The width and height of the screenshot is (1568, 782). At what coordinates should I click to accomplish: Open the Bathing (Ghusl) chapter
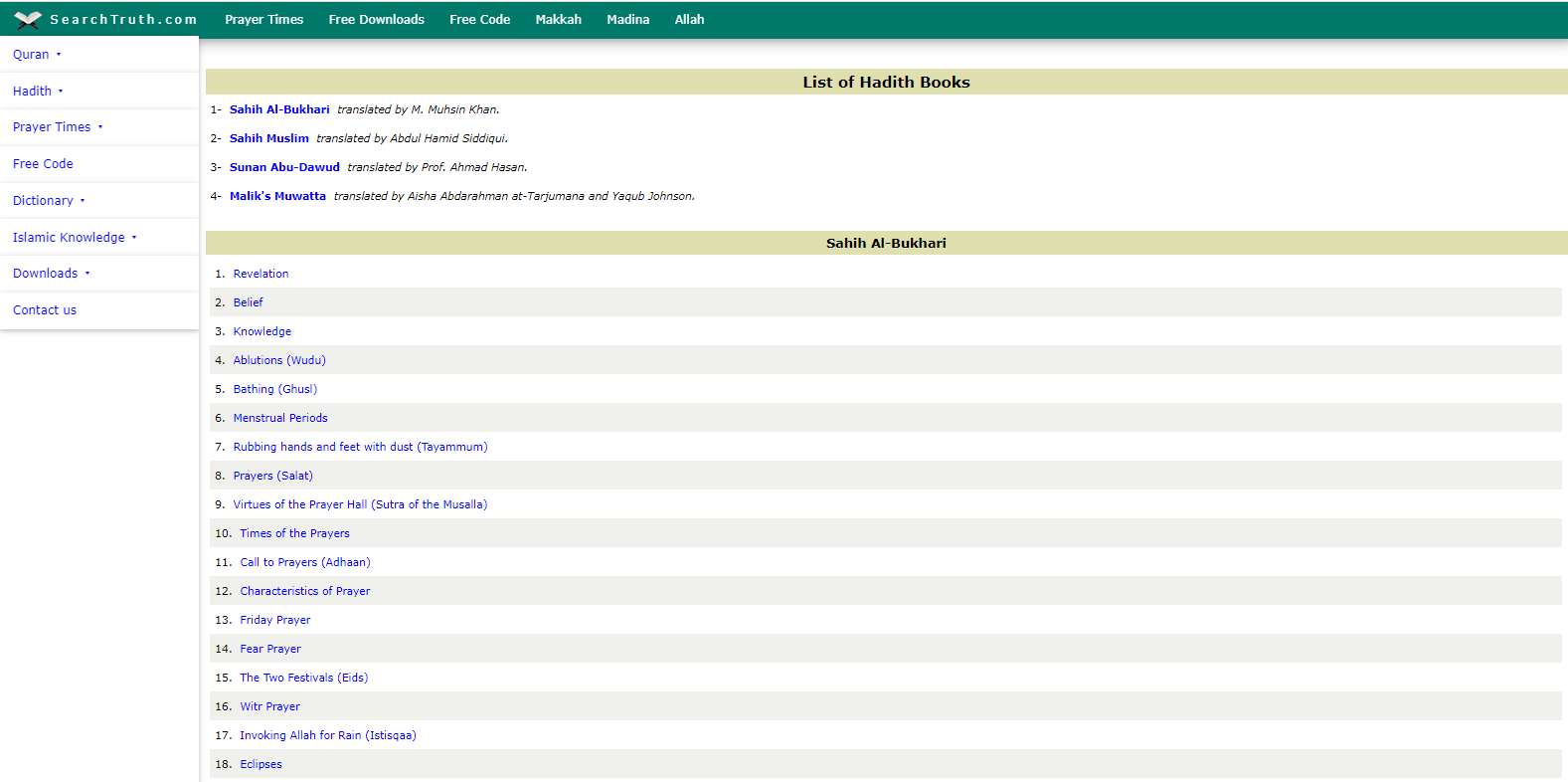point(275,390)
